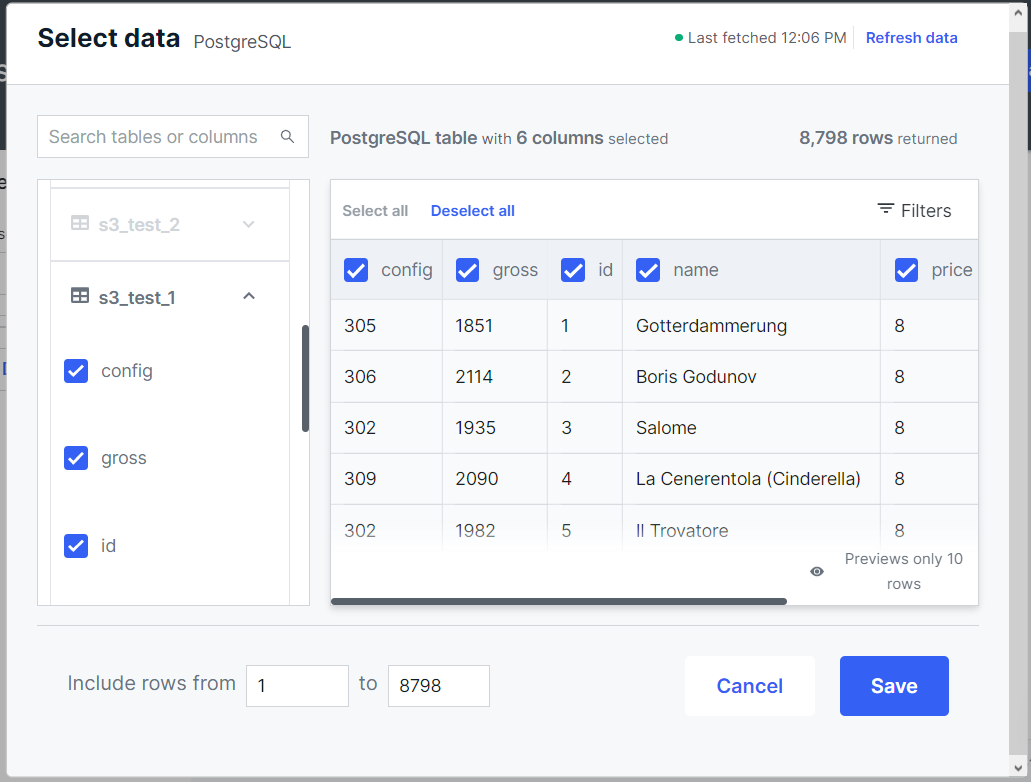This screenshot has width=1031, height=782.
Task: Uncheck the gross checkbox in the sidebar
Action: coord(77,458)
